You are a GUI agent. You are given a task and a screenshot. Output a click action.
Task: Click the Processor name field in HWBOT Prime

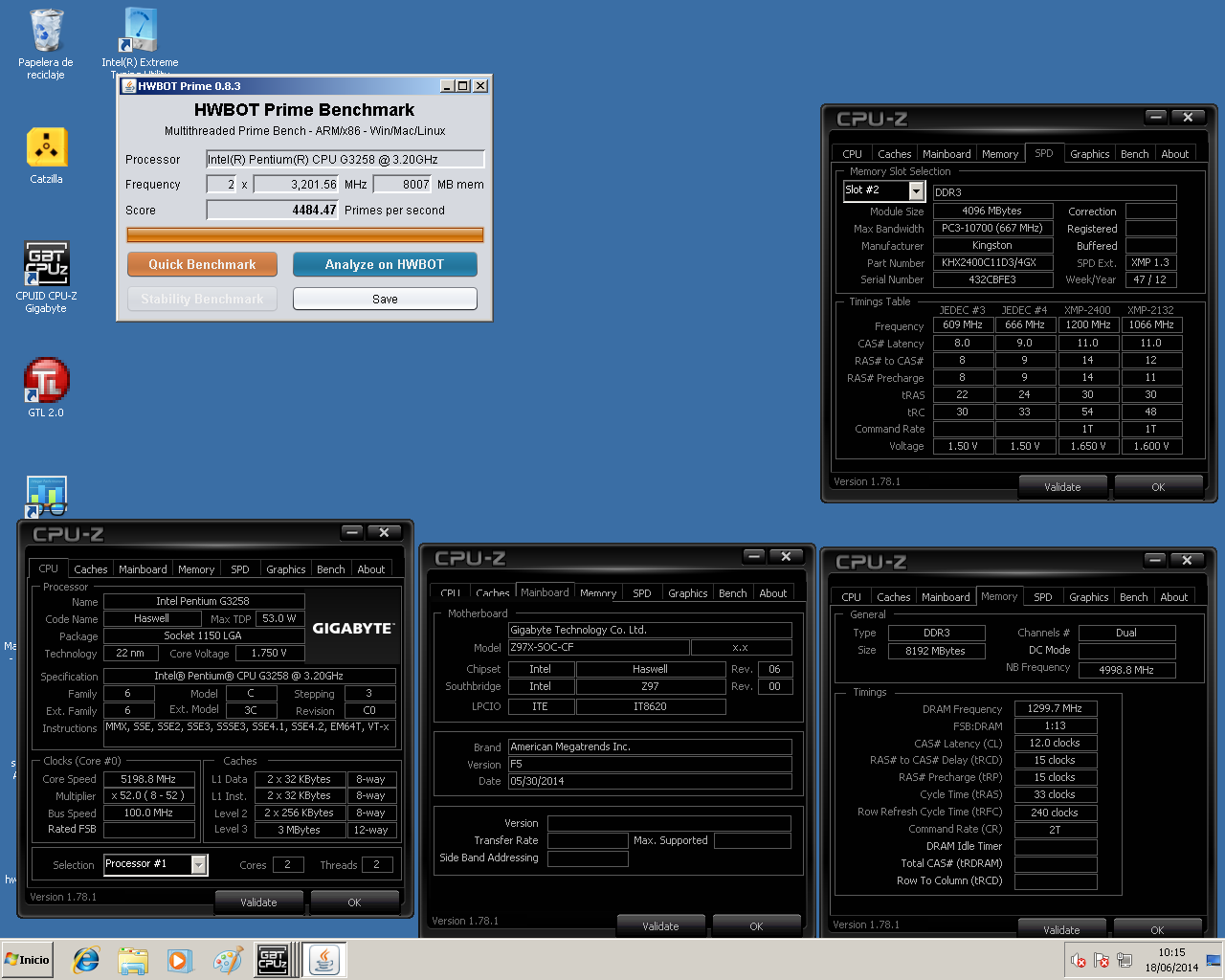click(x=345, y=159)
